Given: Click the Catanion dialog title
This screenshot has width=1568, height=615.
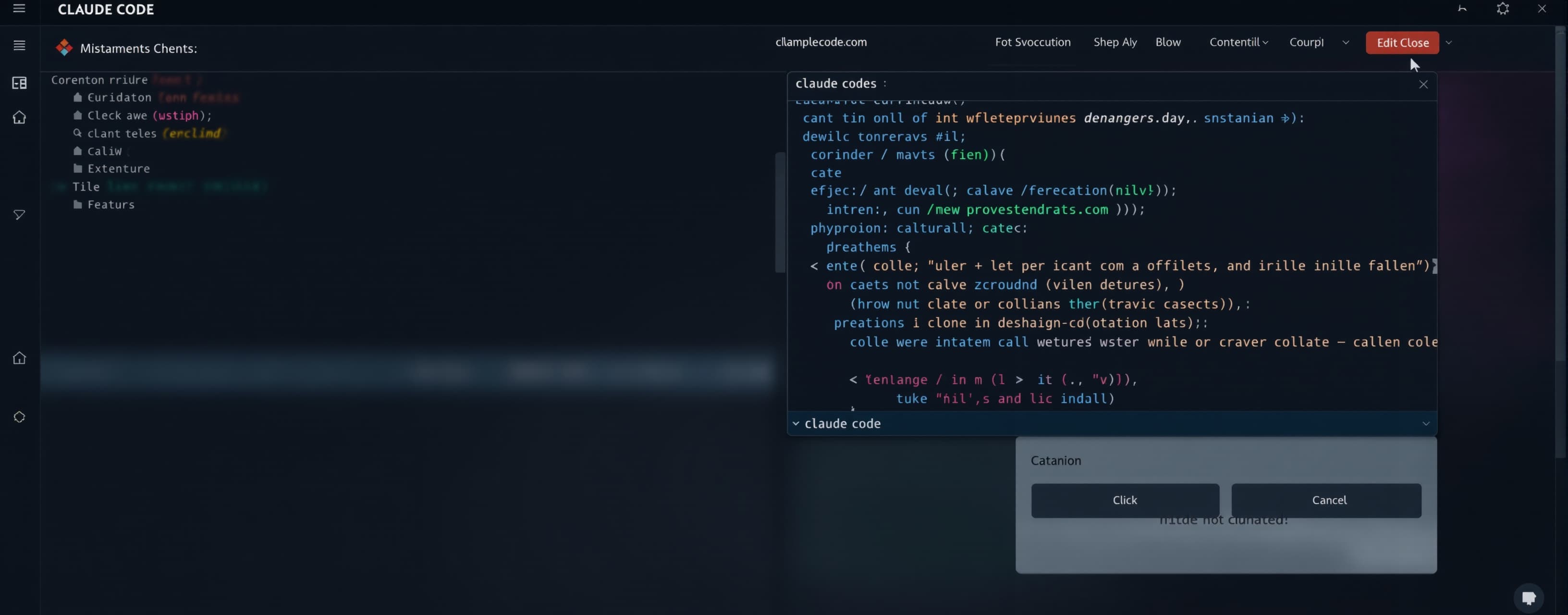Looking at the screenshot, I should coord(1055,460).
